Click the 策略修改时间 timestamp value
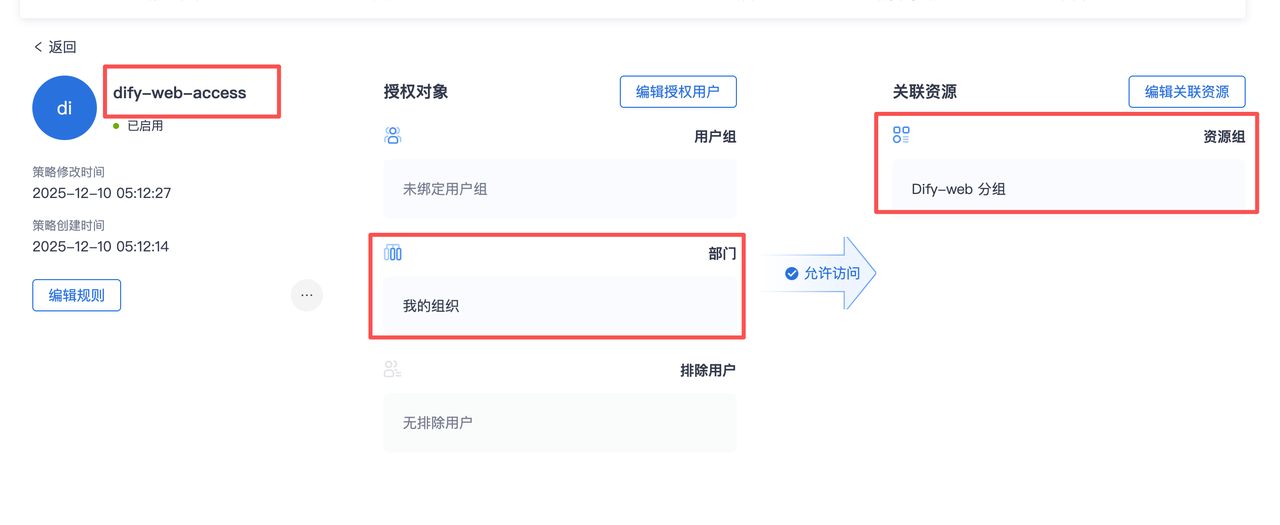The image size is (1280, 525). click(101, 193)
